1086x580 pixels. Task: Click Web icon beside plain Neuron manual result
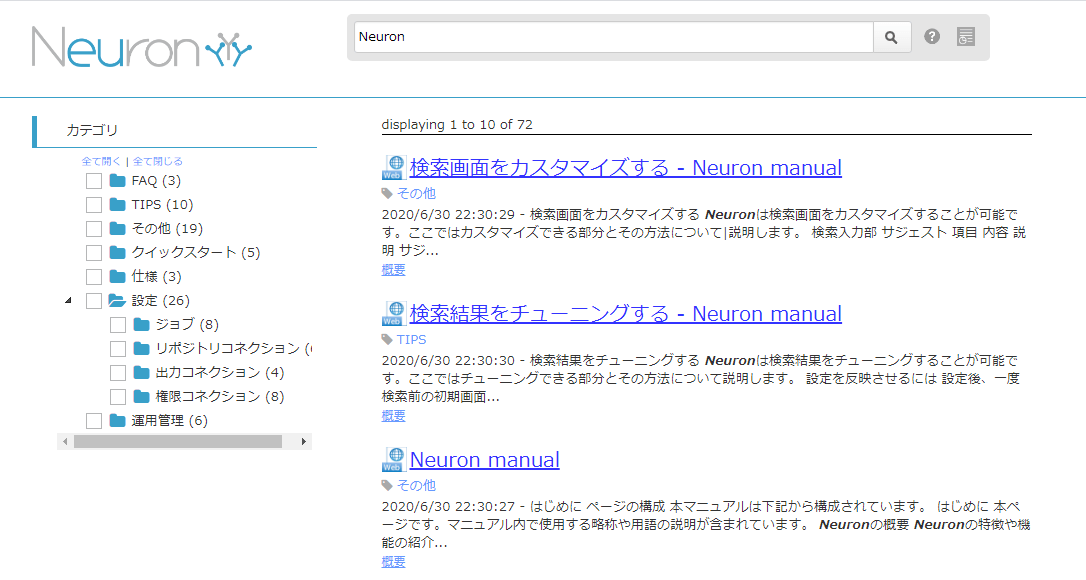pos(393,460)
